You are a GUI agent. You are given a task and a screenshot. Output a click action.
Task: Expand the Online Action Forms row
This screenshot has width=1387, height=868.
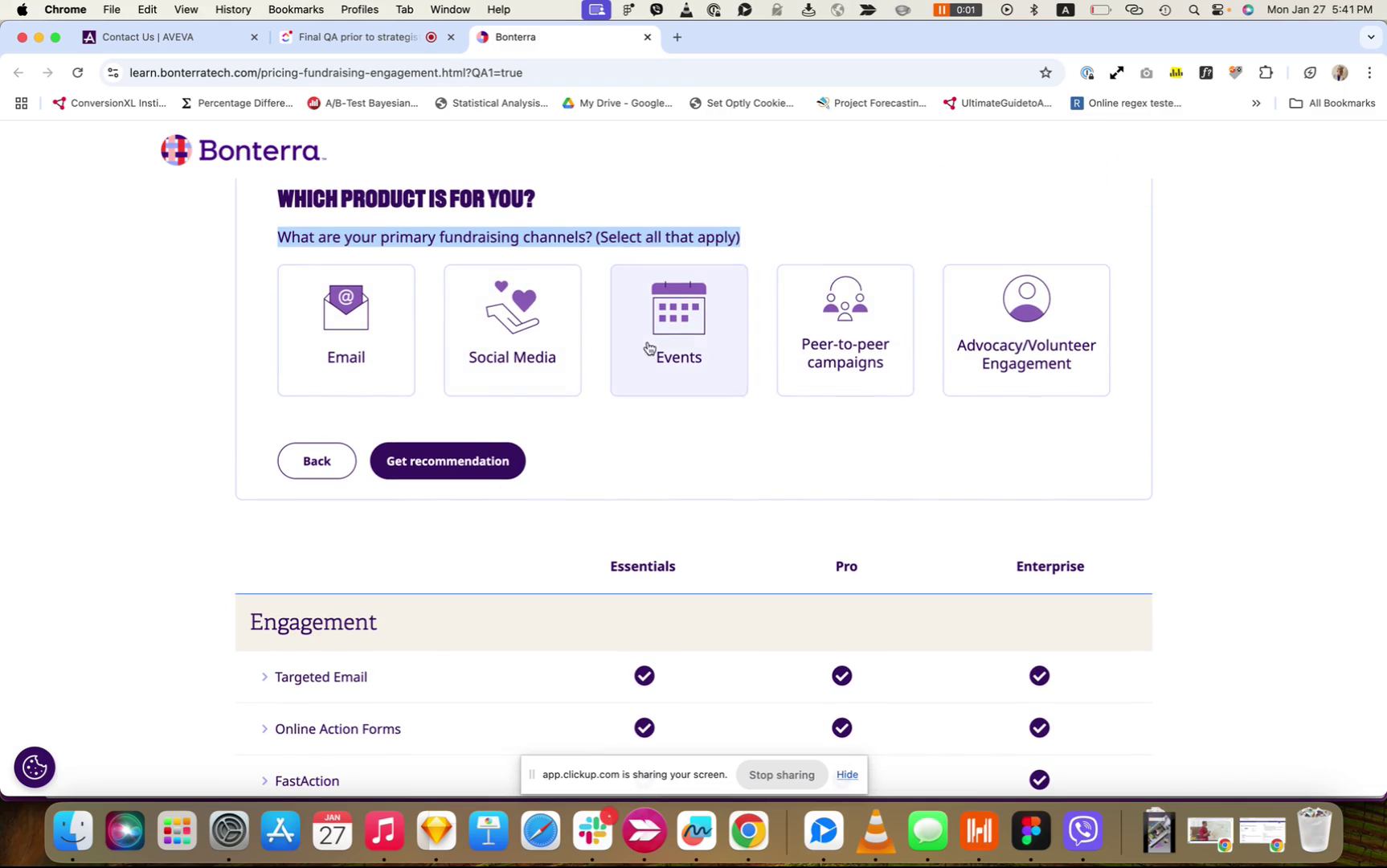point(331,729)
